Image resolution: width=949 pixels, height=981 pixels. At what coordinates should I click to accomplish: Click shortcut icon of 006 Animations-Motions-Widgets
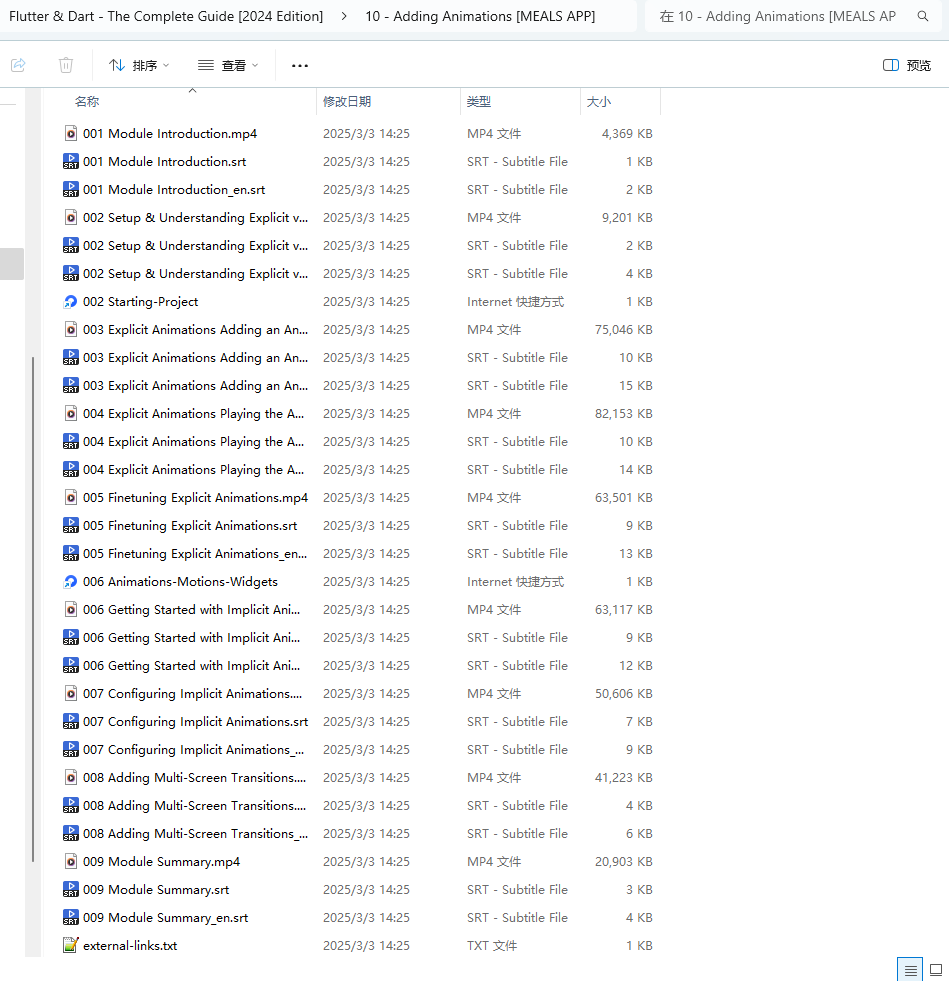click(71, 581)
